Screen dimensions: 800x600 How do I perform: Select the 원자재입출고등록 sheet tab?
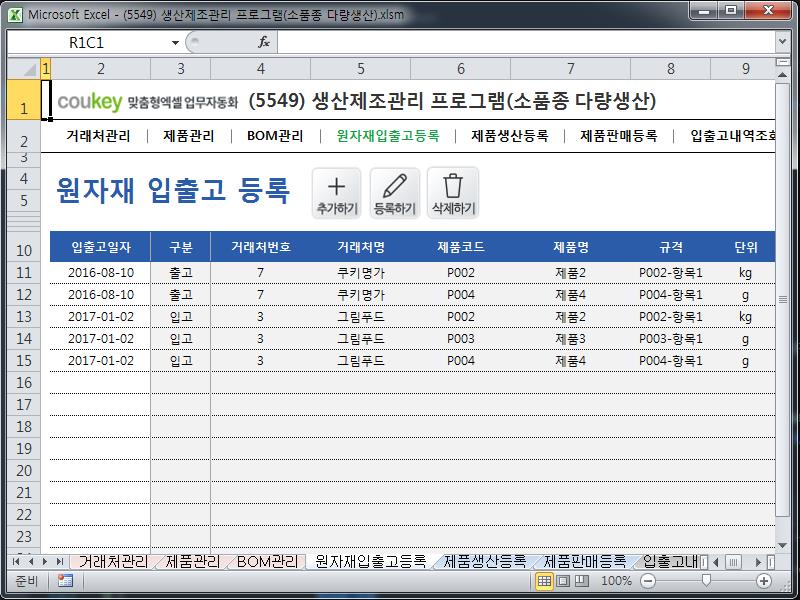coord(370,562)
